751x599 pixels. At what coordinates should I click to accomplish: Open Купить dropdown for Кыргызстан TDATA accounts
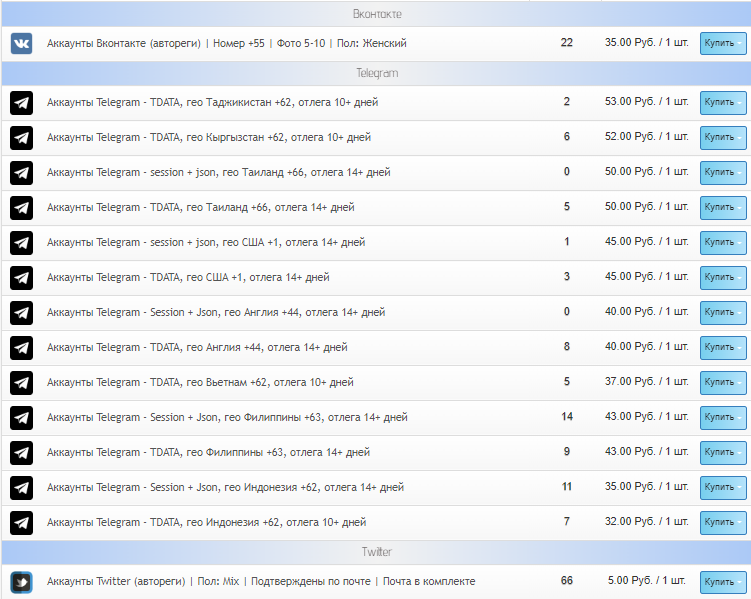(723, 137)
